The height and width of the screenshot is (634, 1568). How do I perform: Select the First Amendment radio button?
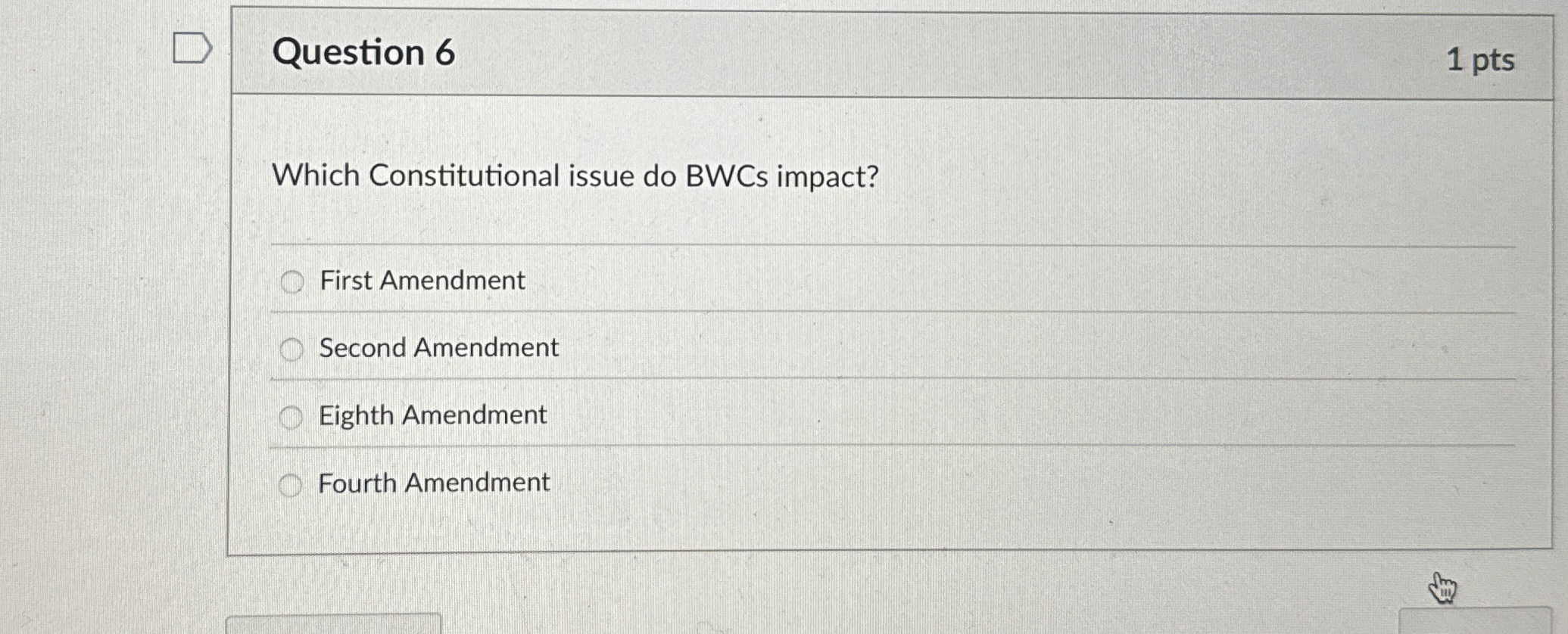click(291, 281)
